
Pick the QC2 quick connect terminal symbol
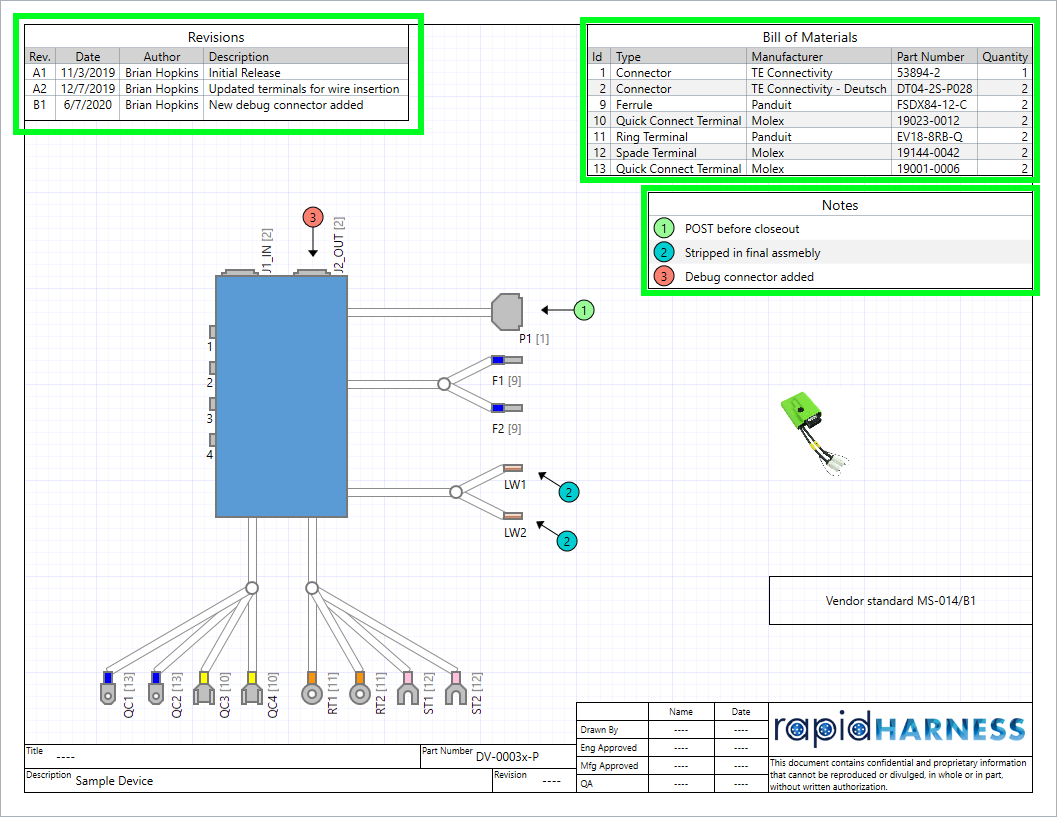156,688
